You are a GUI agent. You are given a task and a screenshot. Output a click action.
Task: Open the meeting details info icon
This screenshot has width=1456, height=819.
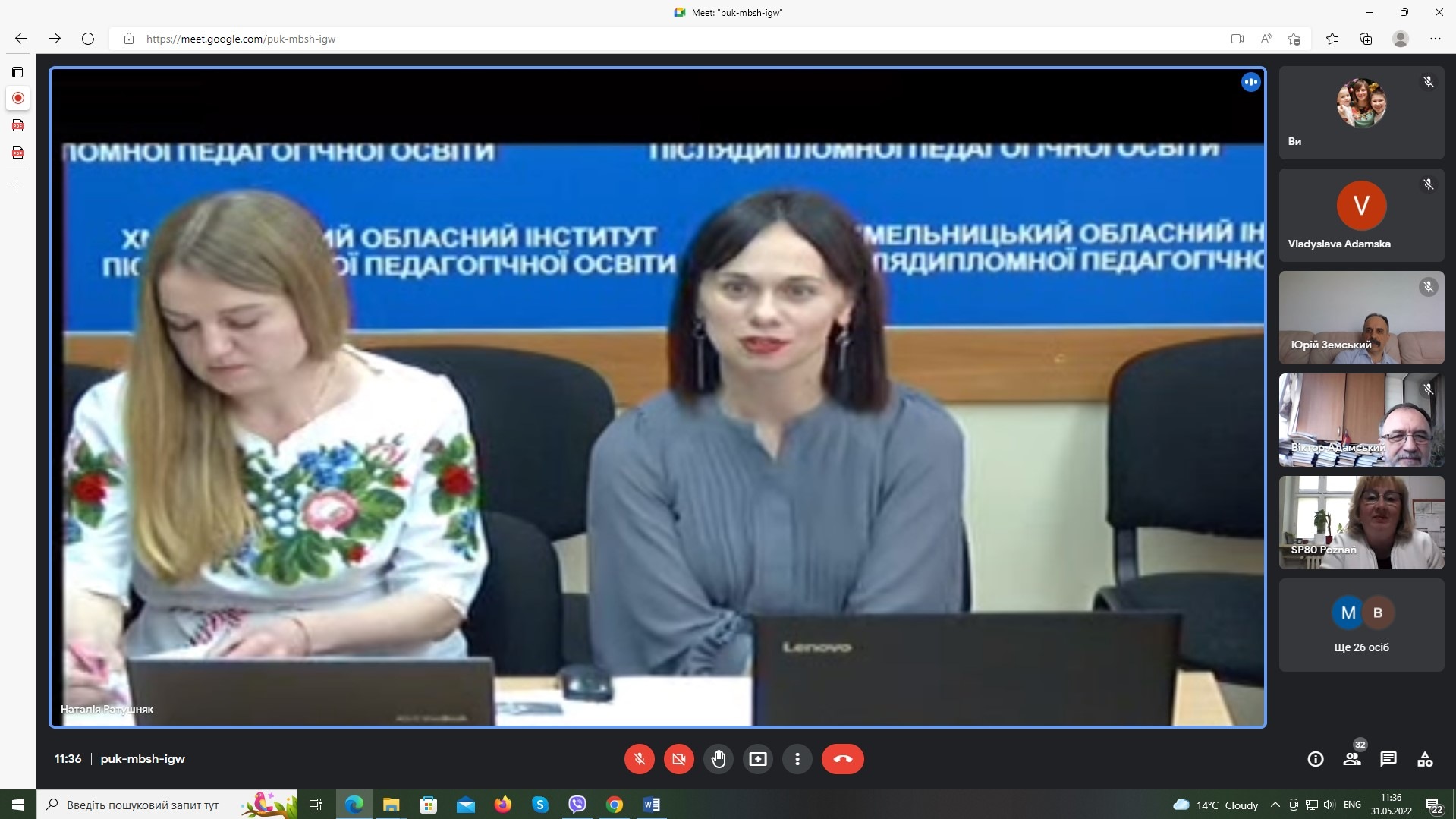(1316, 759)
